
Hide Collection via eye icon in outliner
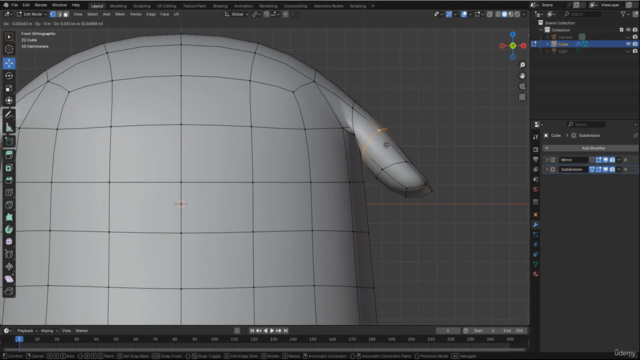[628, 30]
